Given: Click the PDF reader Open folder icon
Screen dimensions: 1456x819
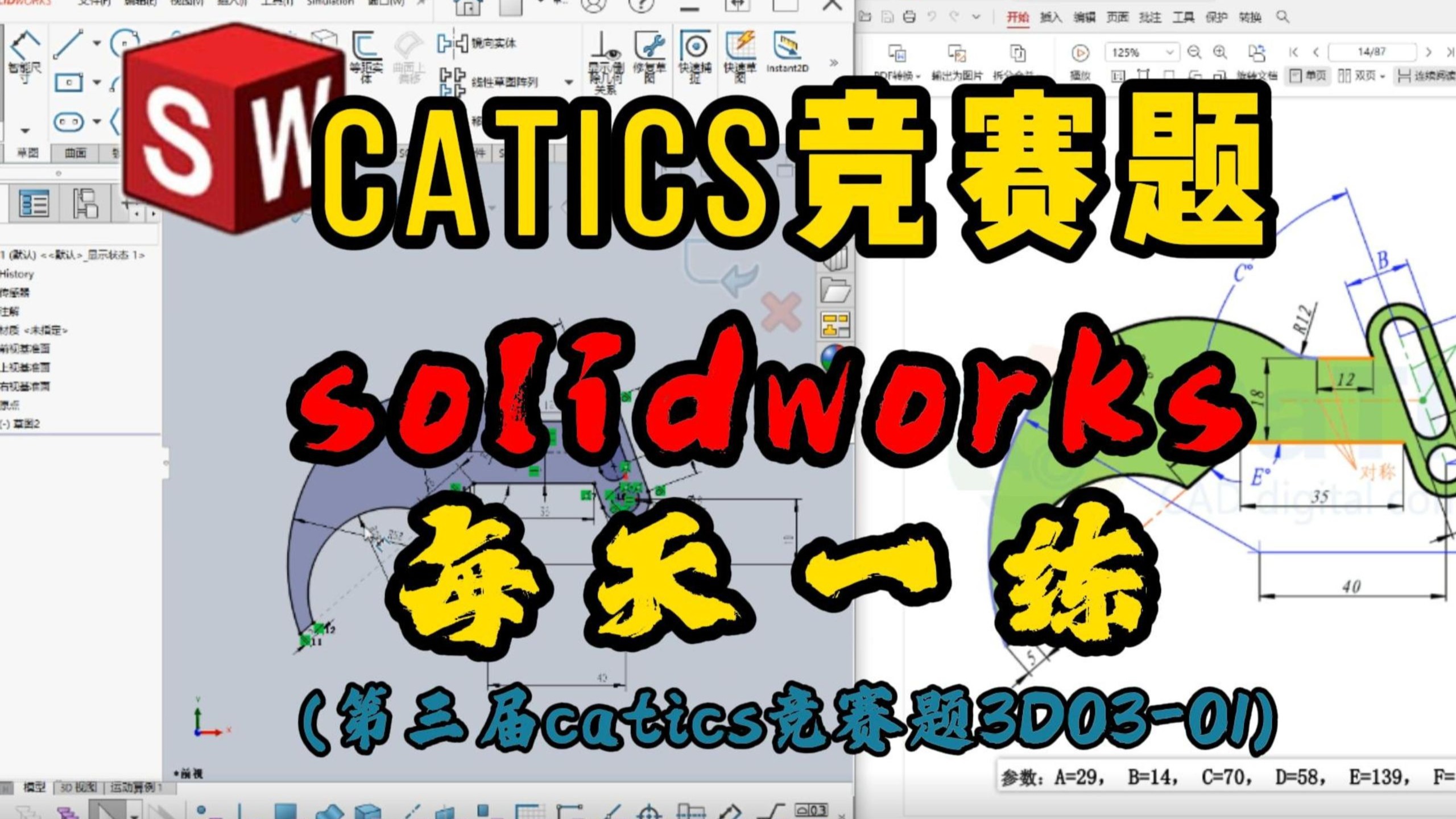Looking at the screenshot, I should 865,17.
